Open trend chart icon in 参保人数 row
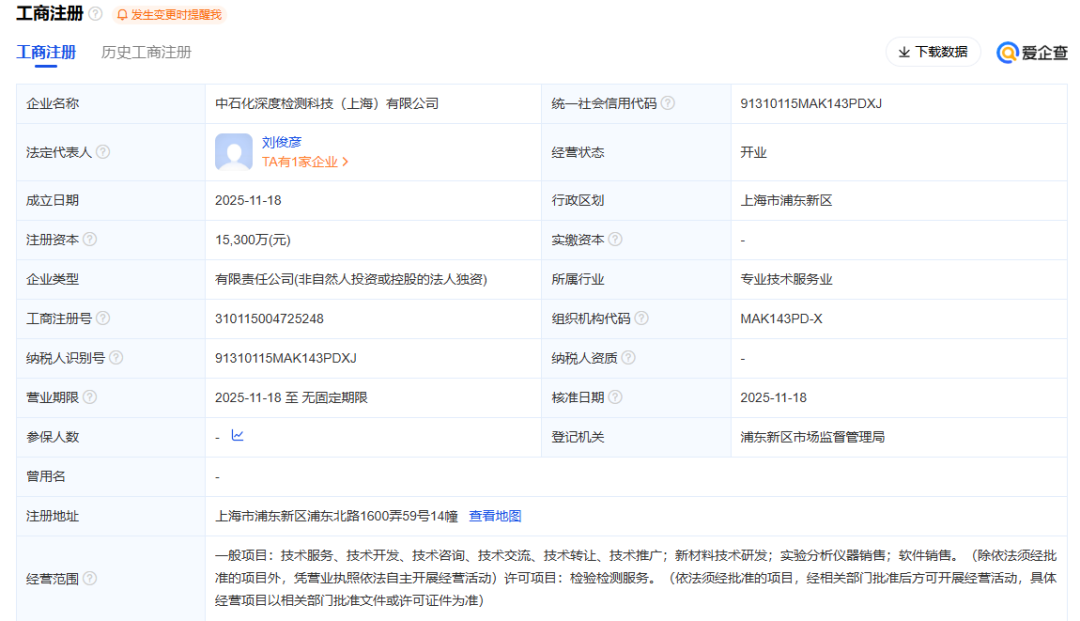 [238, 435]
